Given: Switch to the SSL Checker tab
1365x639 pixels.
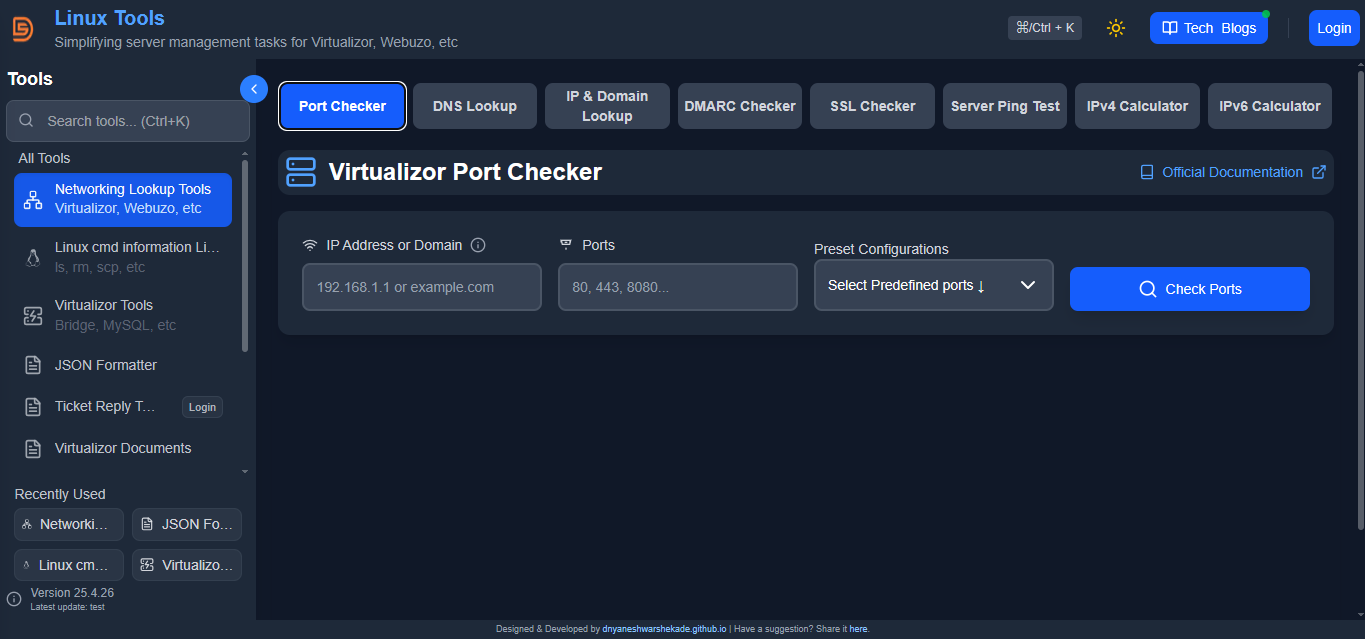Looking at the screenshot, I should [872, 106].
